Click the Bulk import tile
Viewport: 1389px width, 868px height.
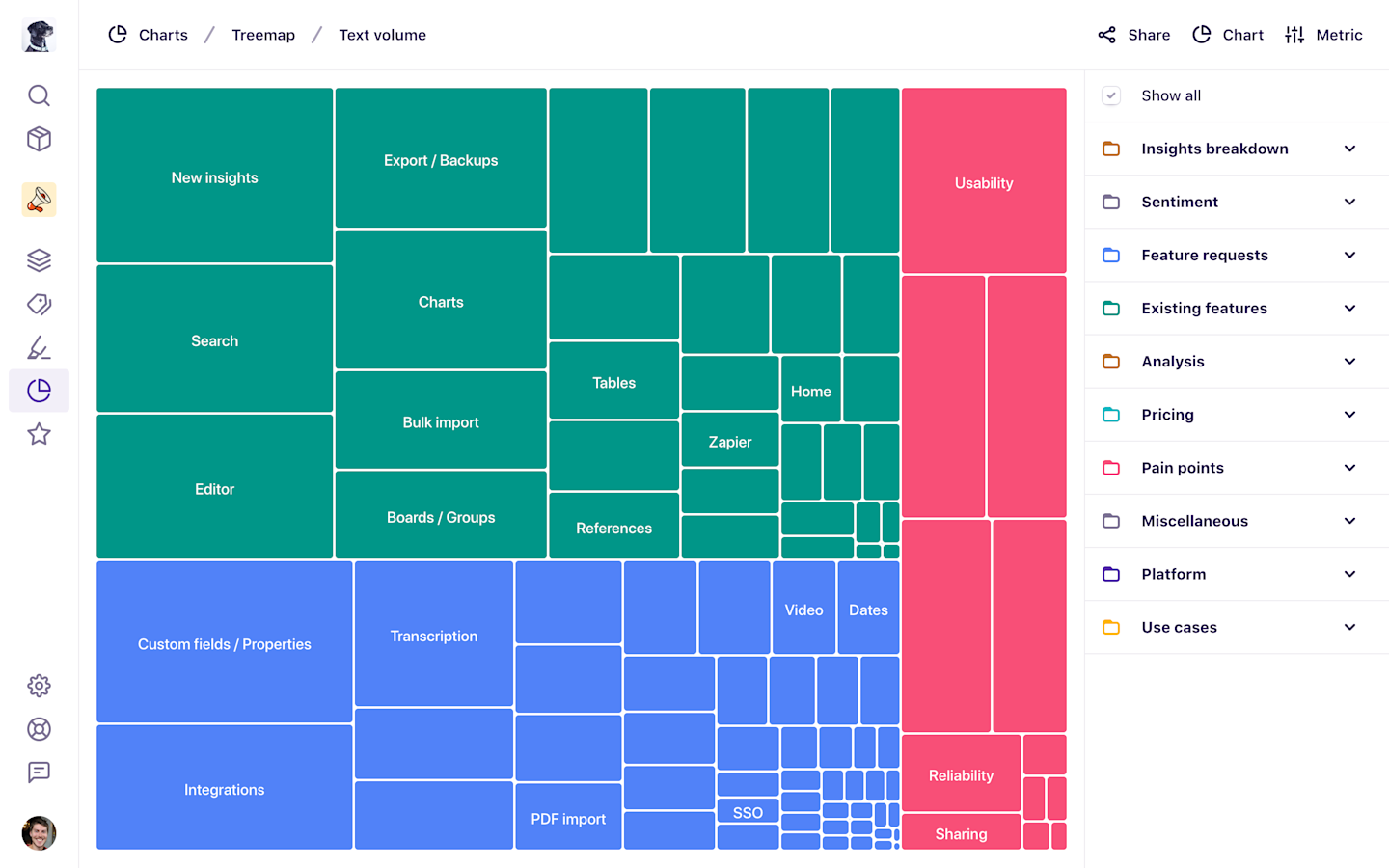[x=441, y=420]
